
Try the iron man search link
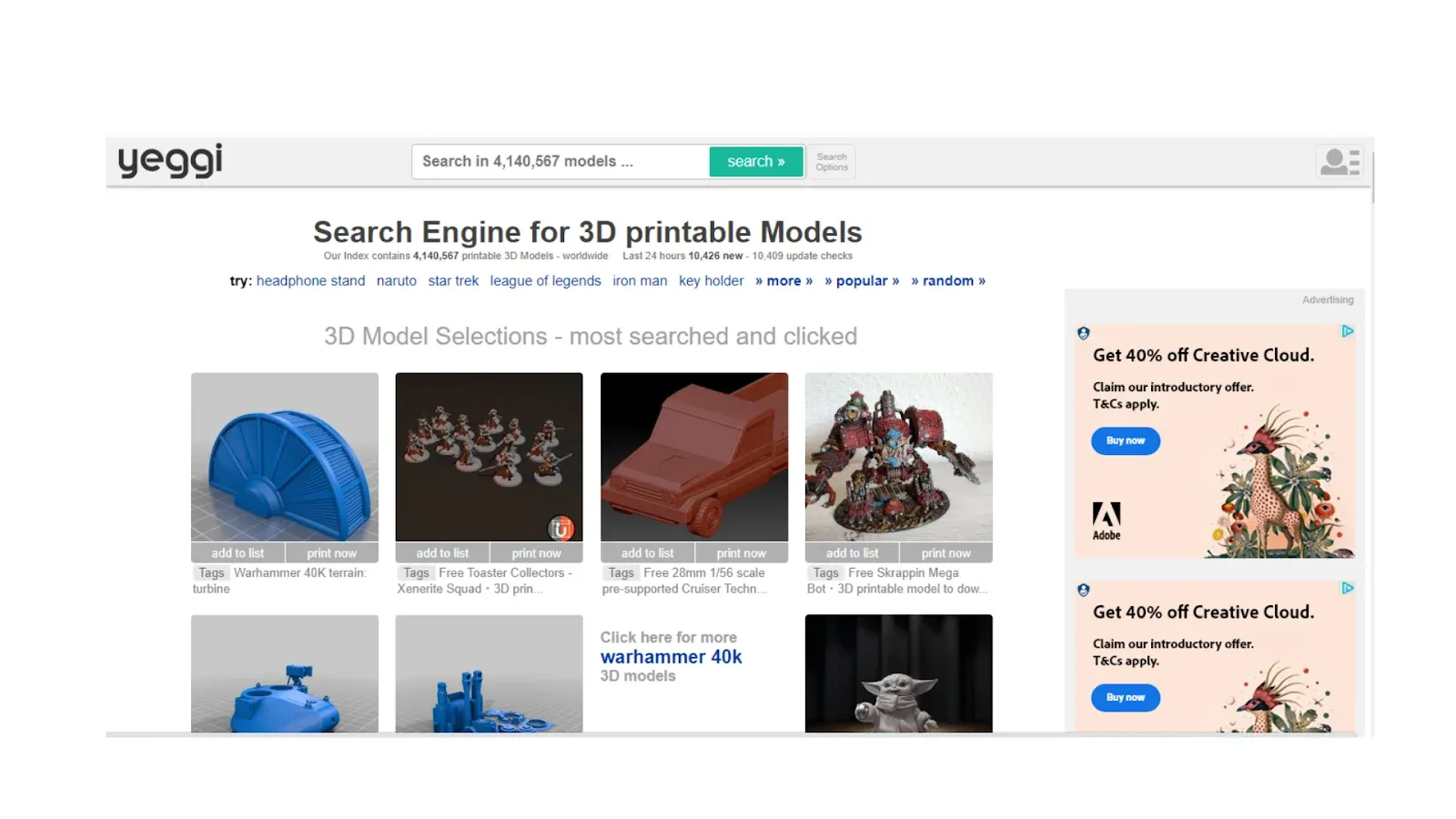click(x=640, y=280)
